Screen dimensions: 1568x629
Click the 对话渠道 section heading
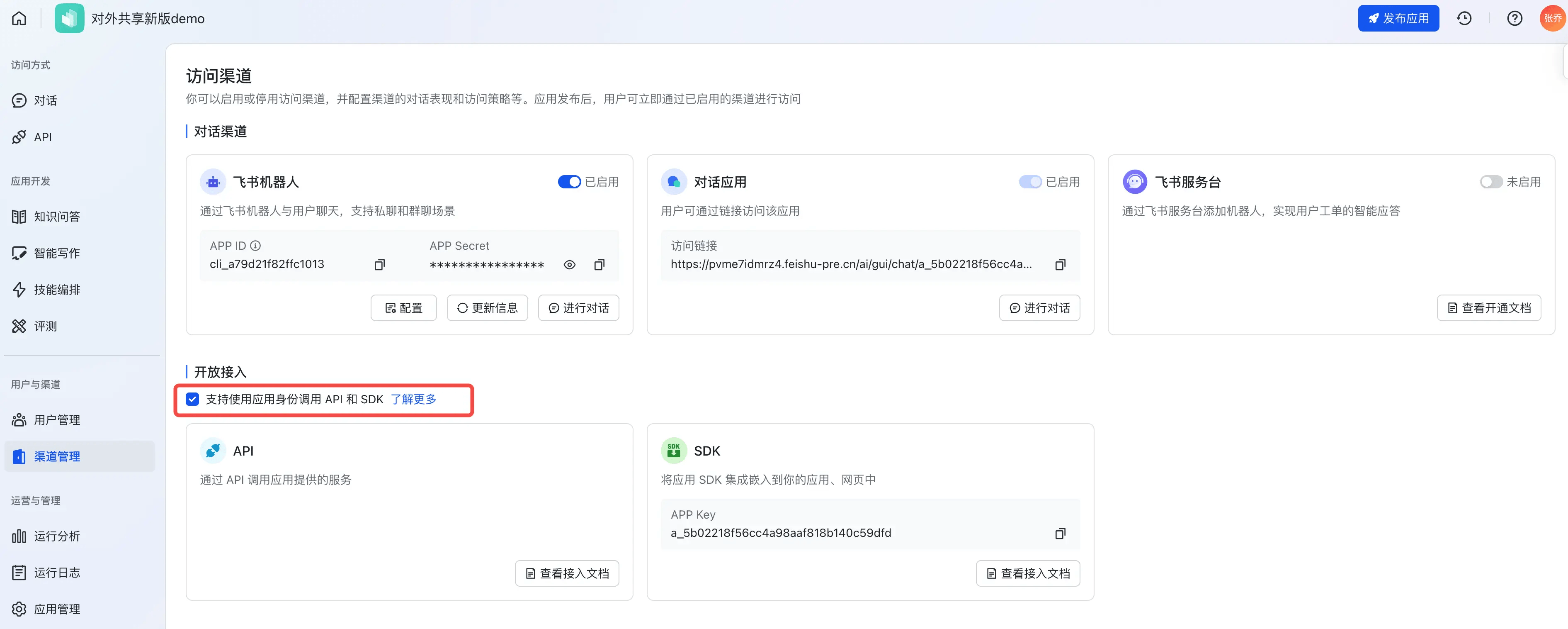click(220, 131)
